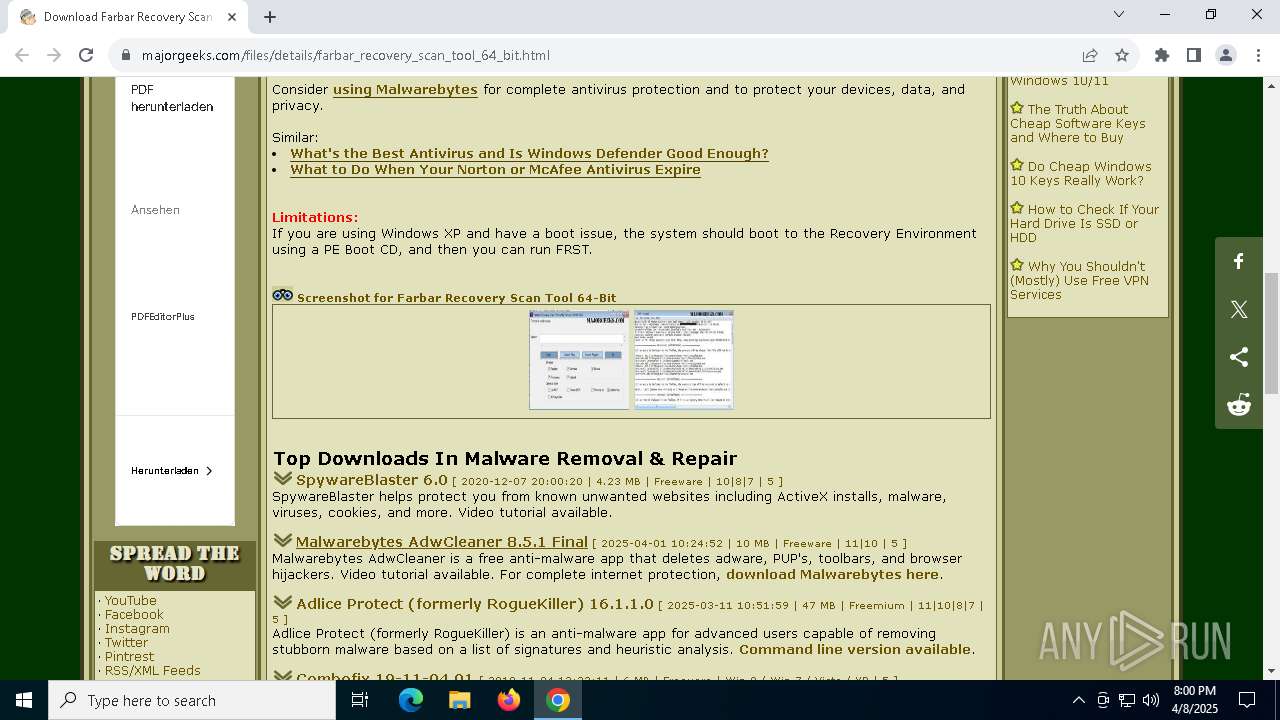The image size is (1280, 720).
Task: Open SpywareBlaster 6.0 download link
Action: pyautogui.click(x=372, y=480)
